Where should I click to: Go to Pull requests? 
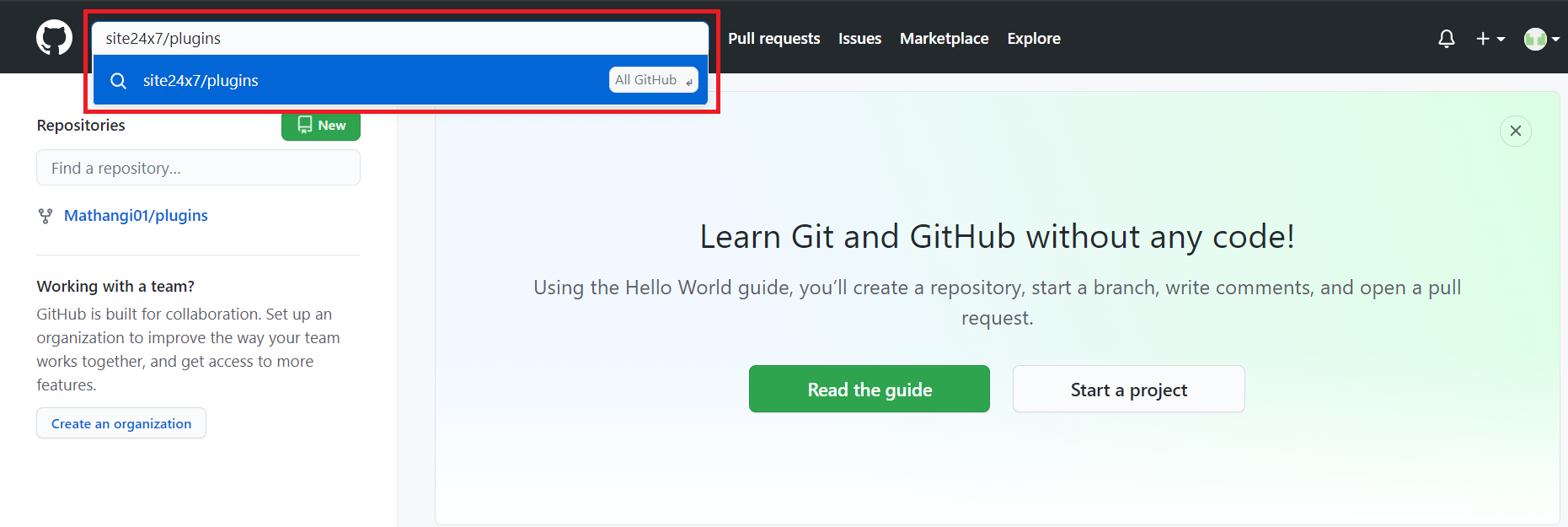773,39
